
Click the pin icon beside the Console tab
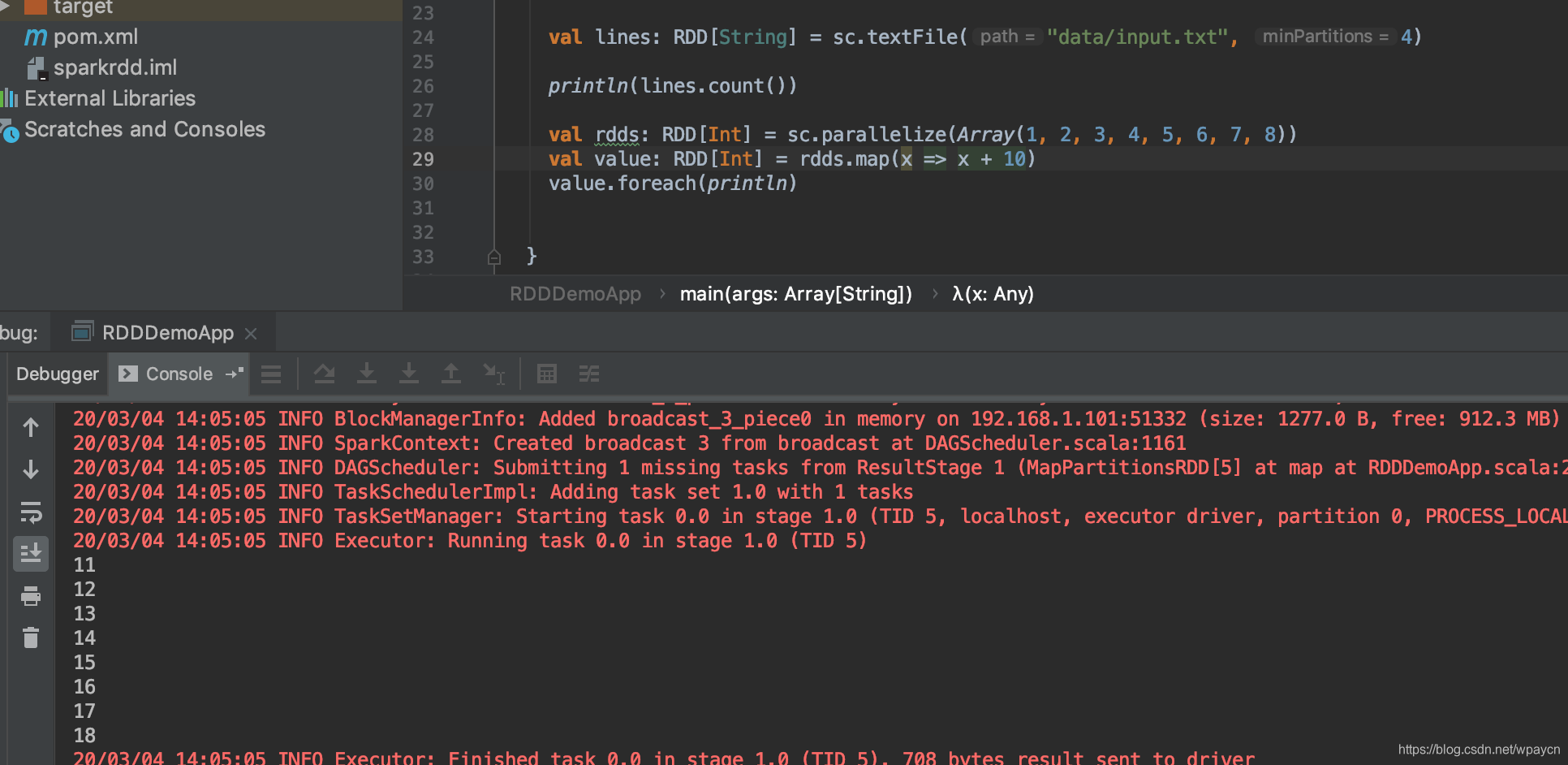tap(235, 374)
